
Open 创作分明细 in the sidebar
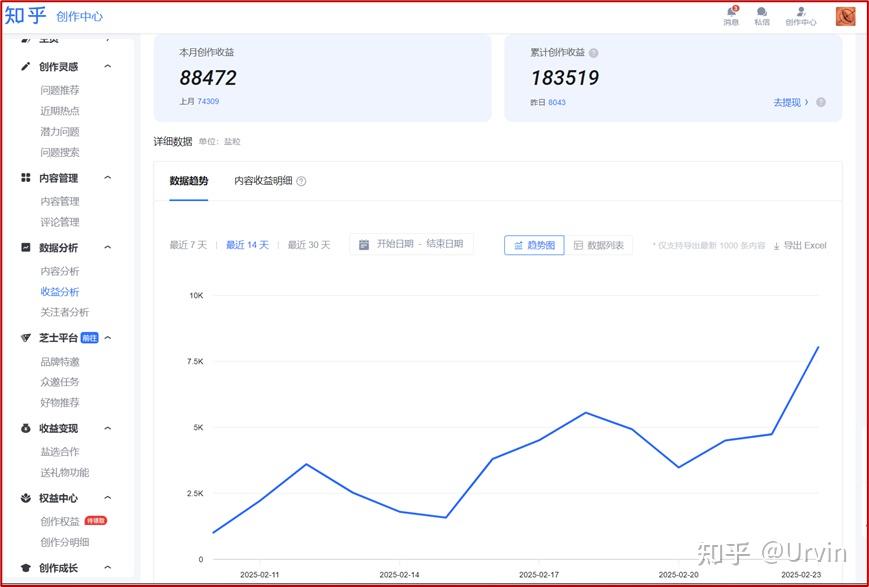click(64, 542)
